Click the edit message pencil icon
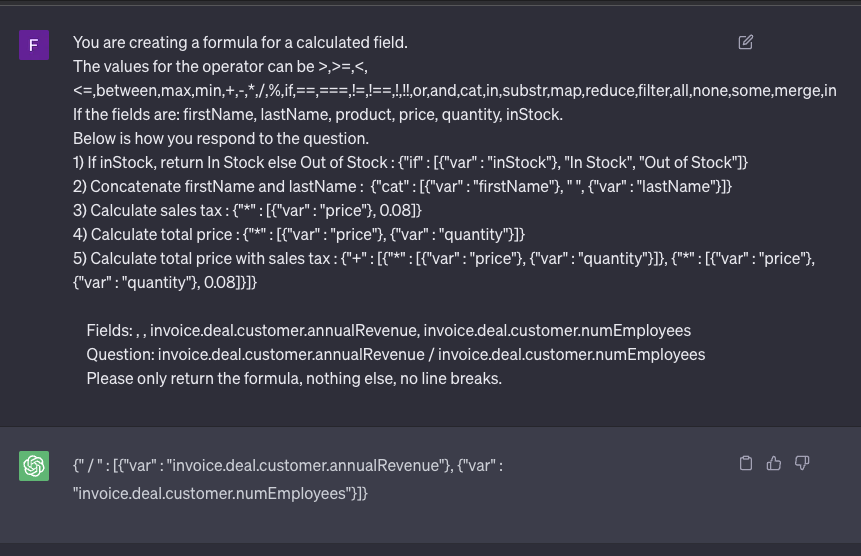This screenshot has width=861, height=556. (746, 42)
